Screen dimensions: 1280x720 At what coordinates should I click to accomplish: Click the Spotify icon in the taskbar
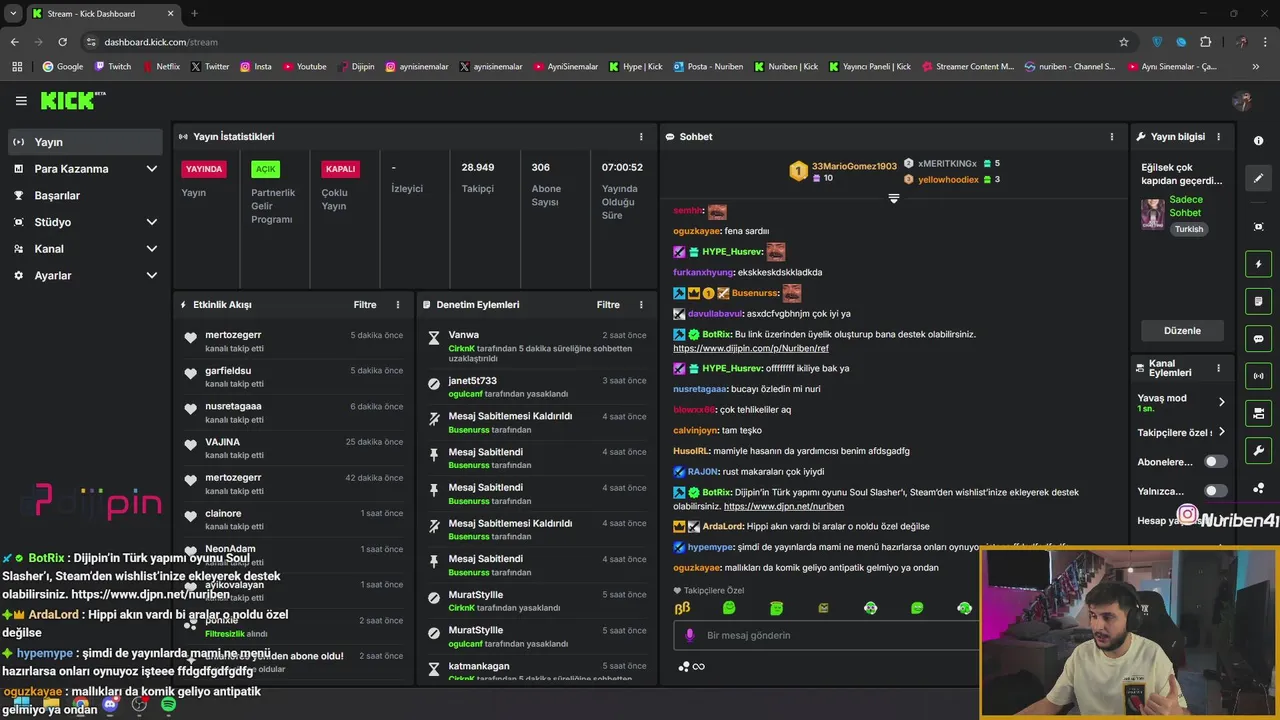168,705
